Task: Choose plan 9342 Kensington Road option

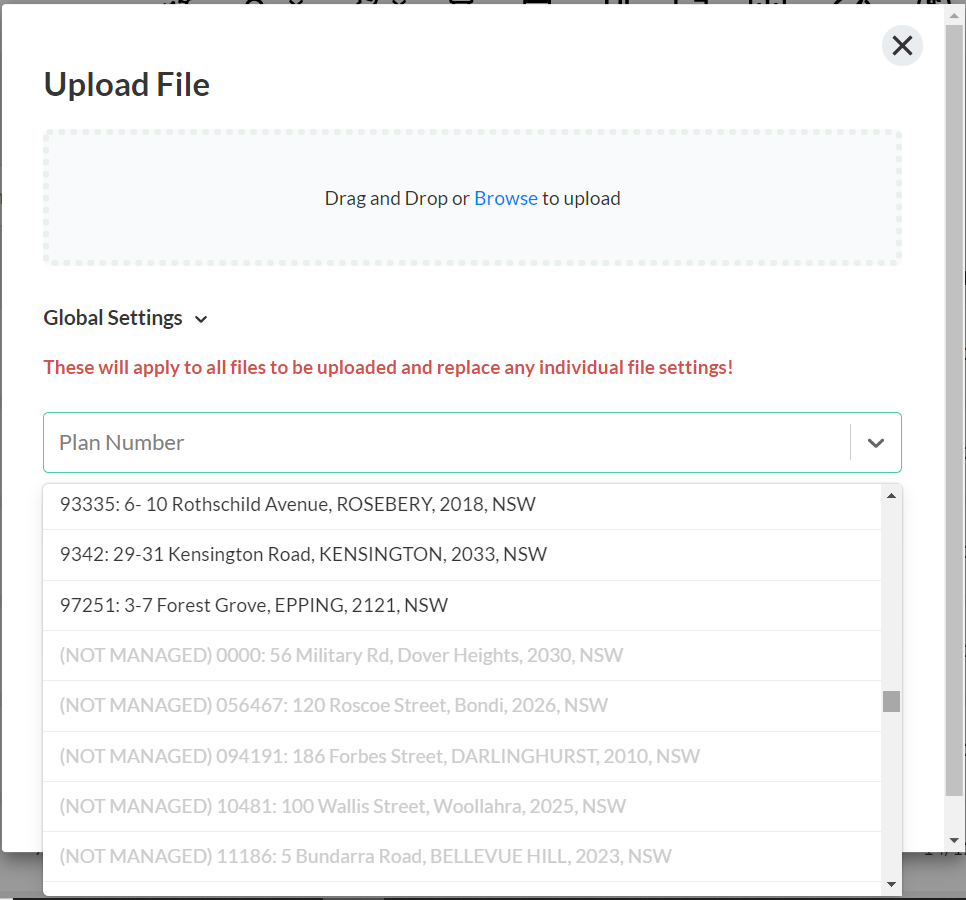Action: coord(303,554)
